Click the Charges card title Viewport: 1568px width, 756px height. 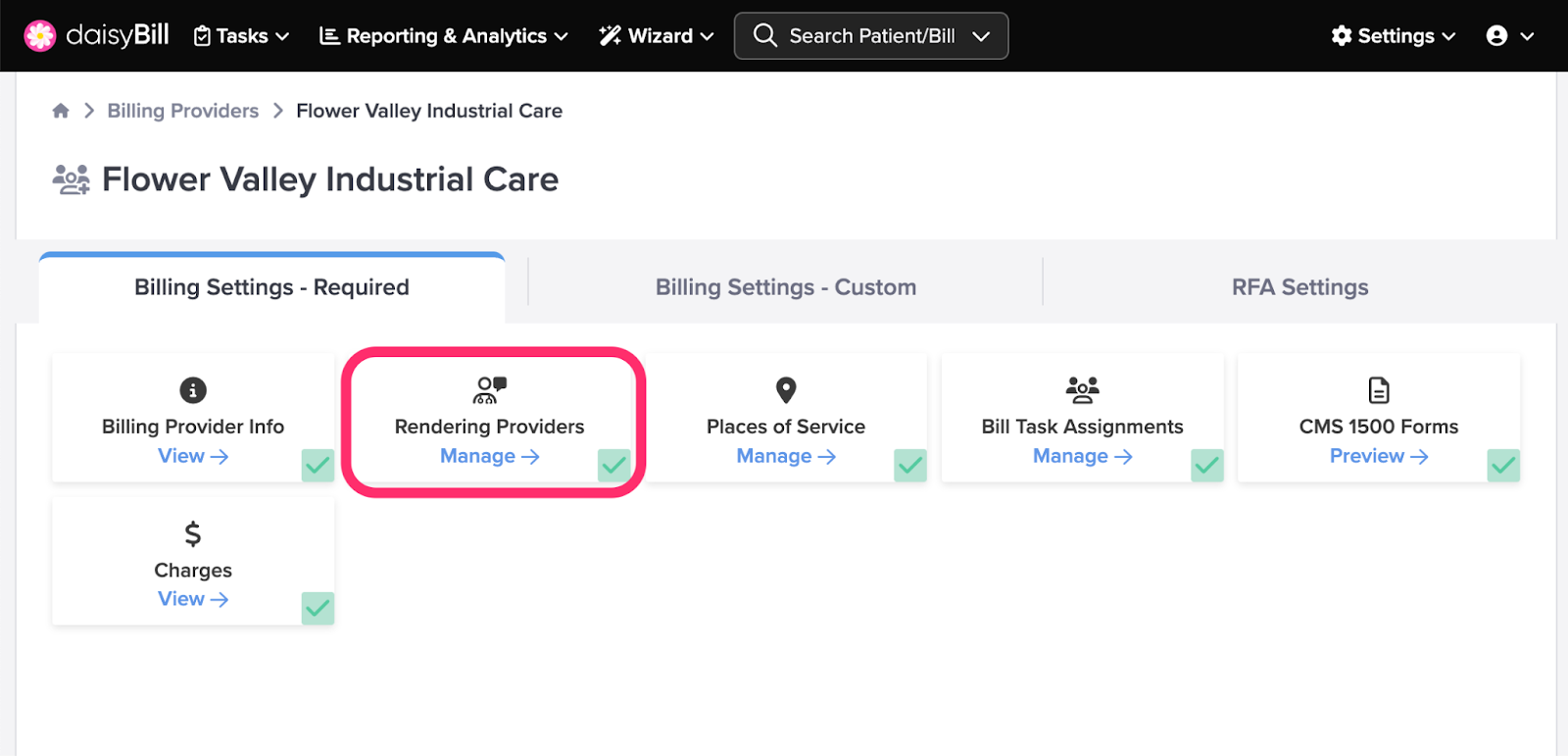point(193,570)
